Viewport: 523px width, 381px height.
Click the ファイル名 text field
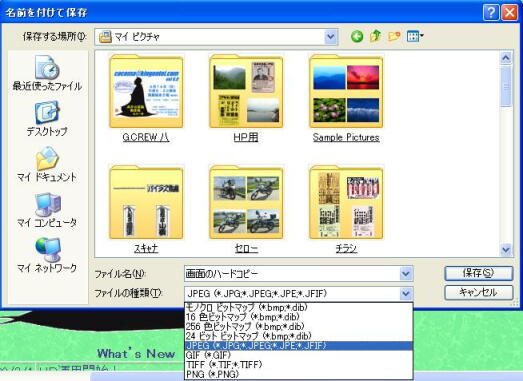click(292, 274)
